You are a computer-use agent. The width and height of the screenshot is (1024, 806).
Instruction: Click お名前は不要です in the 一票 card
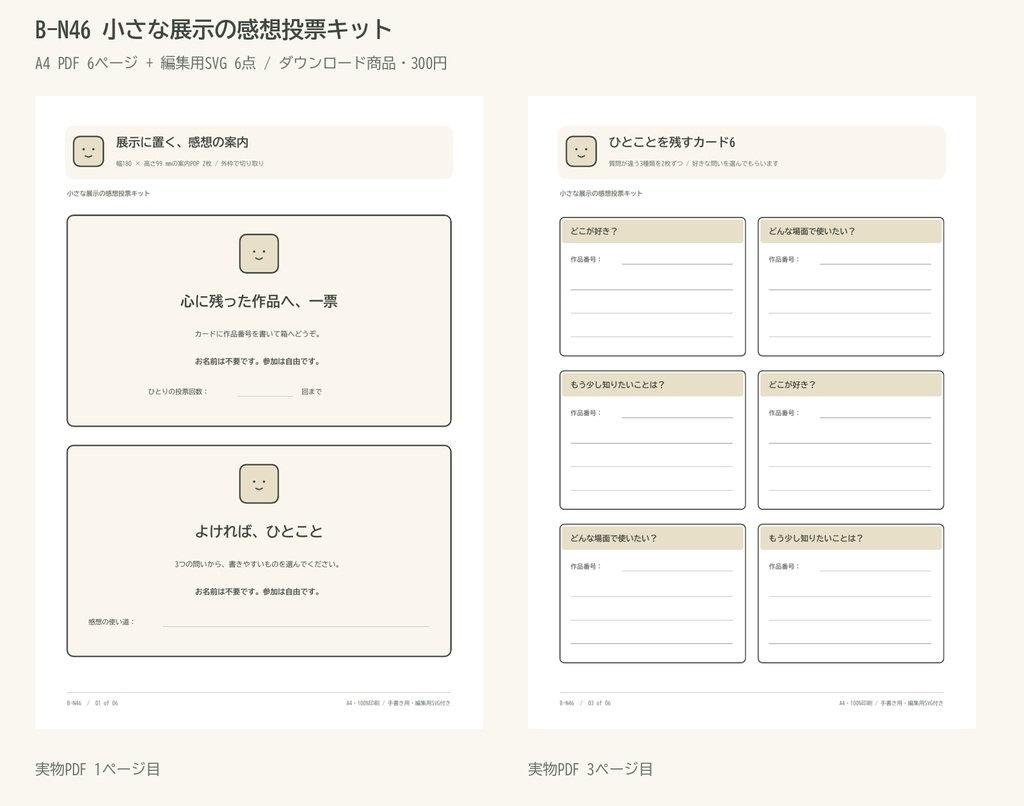227,361
